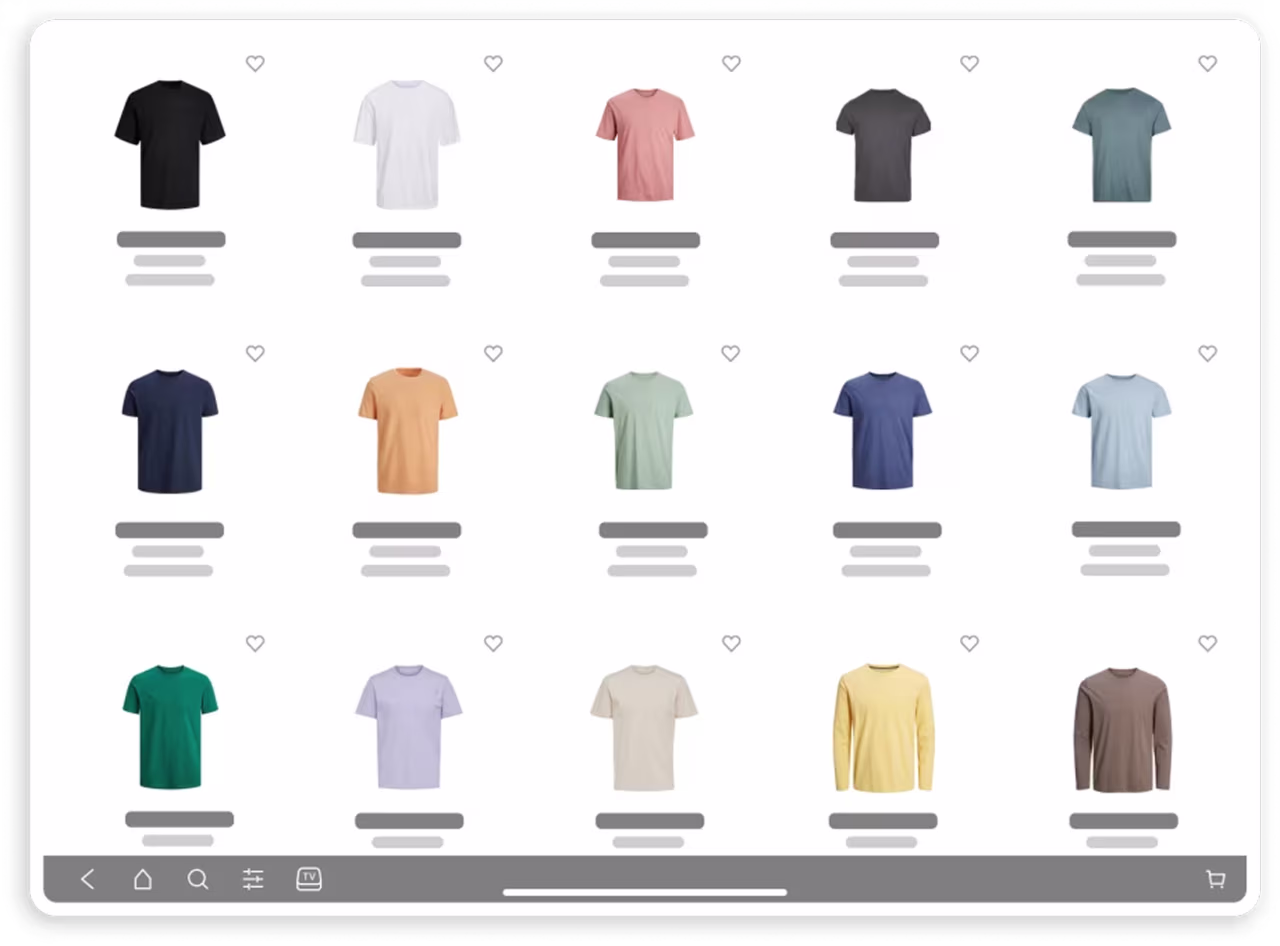Open the brown long-sleeve shirt image
The width and height of the screenshot is (1280, 946).
tap(1122, 730)
